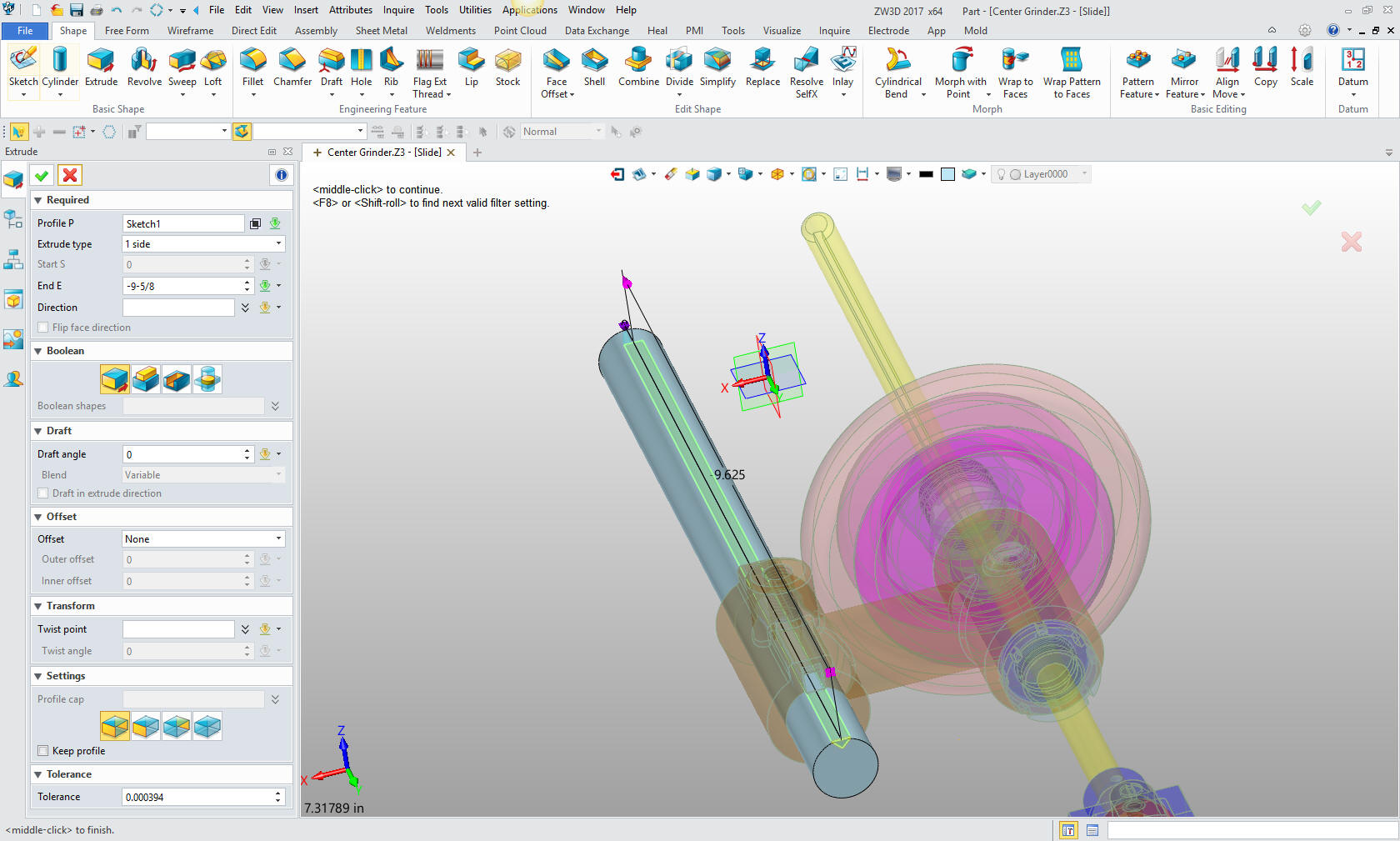Screen dimensions: 1400x841
Task: Open the Utilities menu
Action: point(475,10)
